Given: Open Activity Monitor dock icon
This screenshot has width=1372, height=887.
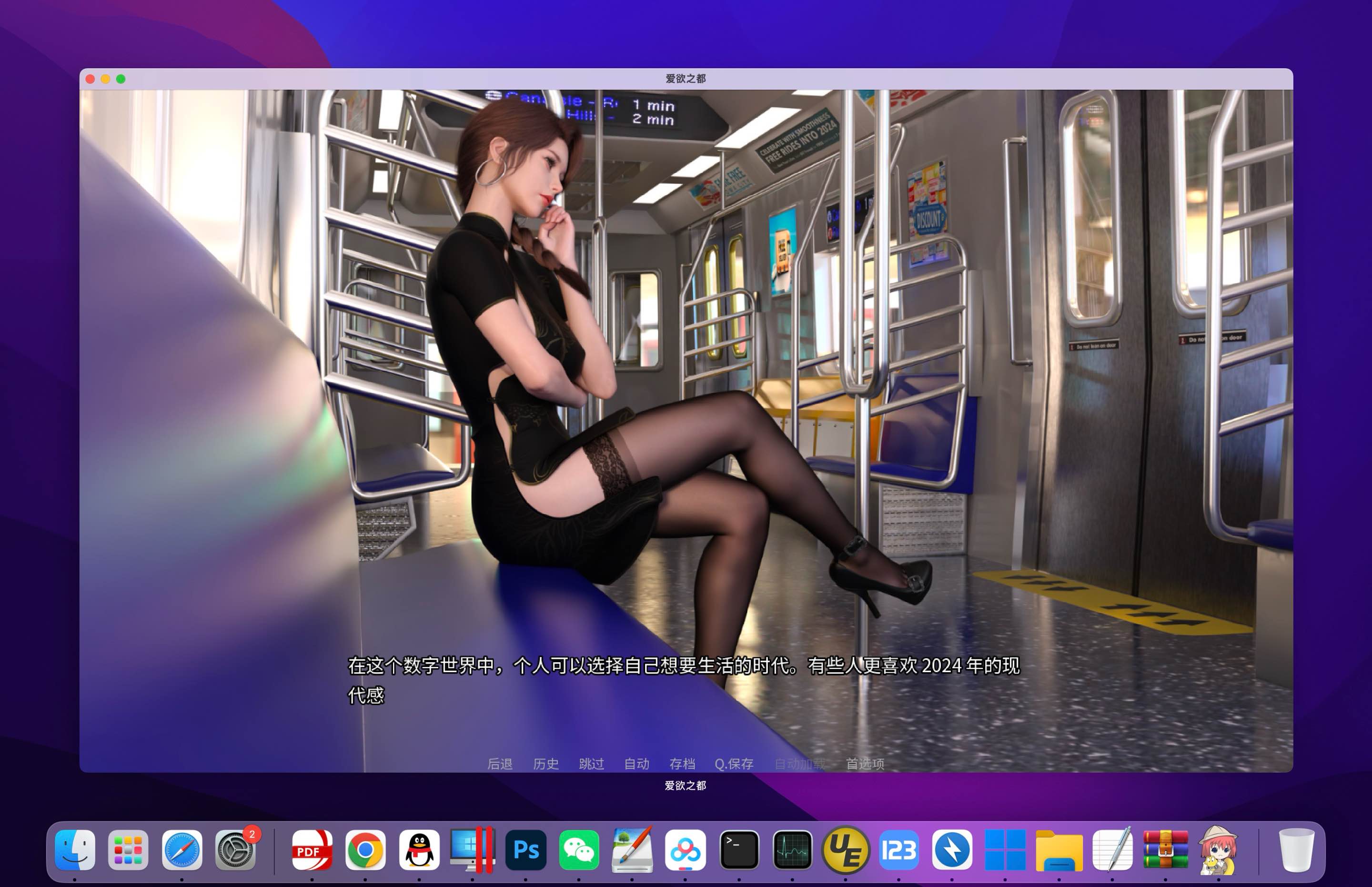Looking at the screenshot, I should pos(792,849).
